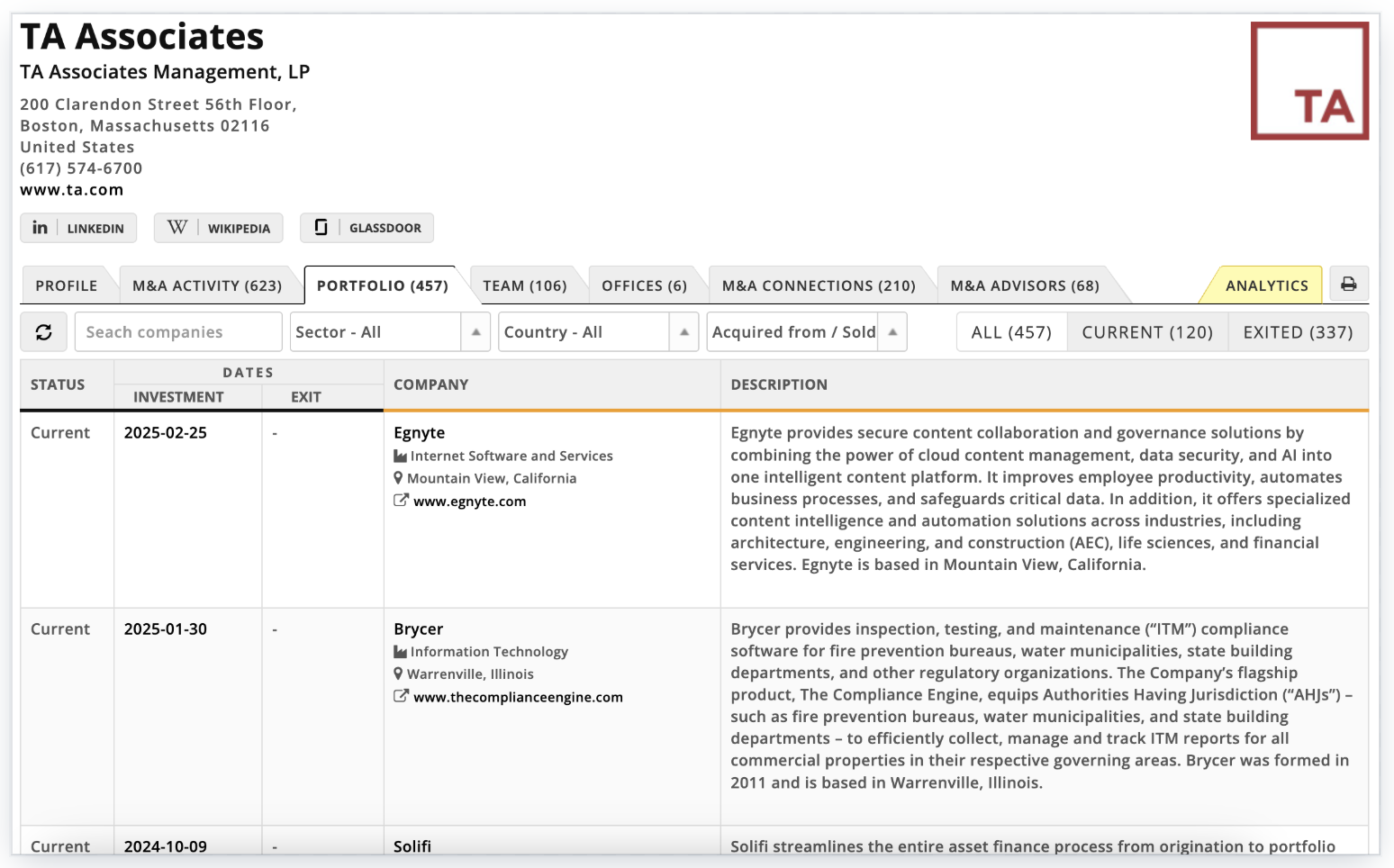Click the print icon next to Analytics
This screenshot has width=1394, height=868.
pyautogui.click(x=1348, y=284)
